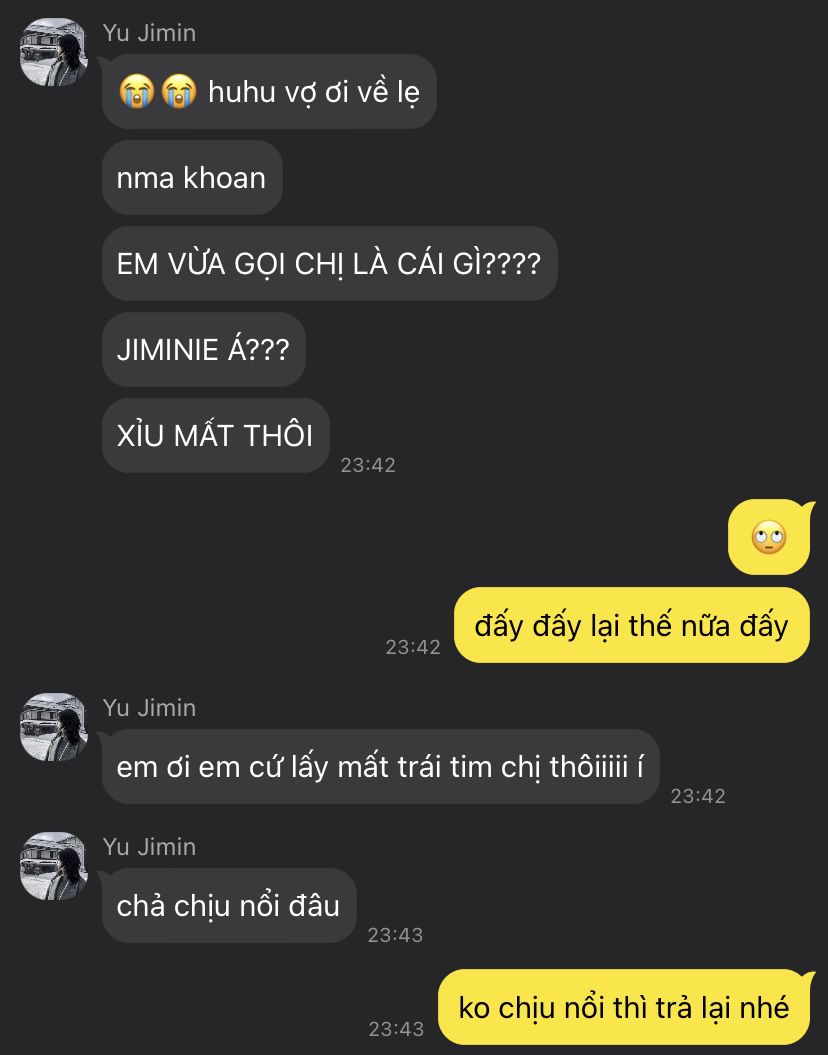The height and width of the screenshot is (1055, 828).
Task: Tap the bottom Yu Jimin avatar
Action: tap(54, 866)
